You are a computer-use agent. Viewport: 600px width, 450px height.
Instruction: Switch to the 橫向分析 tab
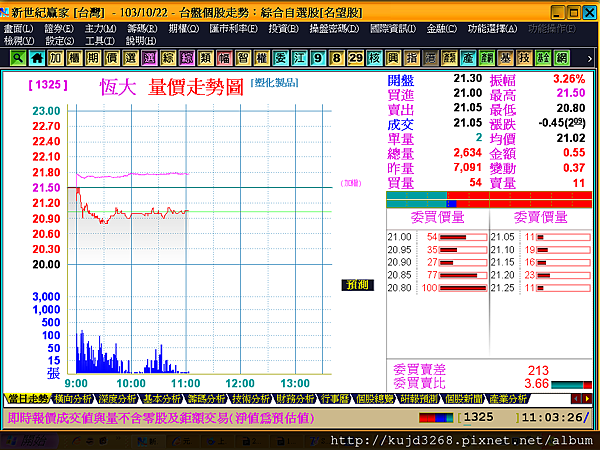(72, 399)
